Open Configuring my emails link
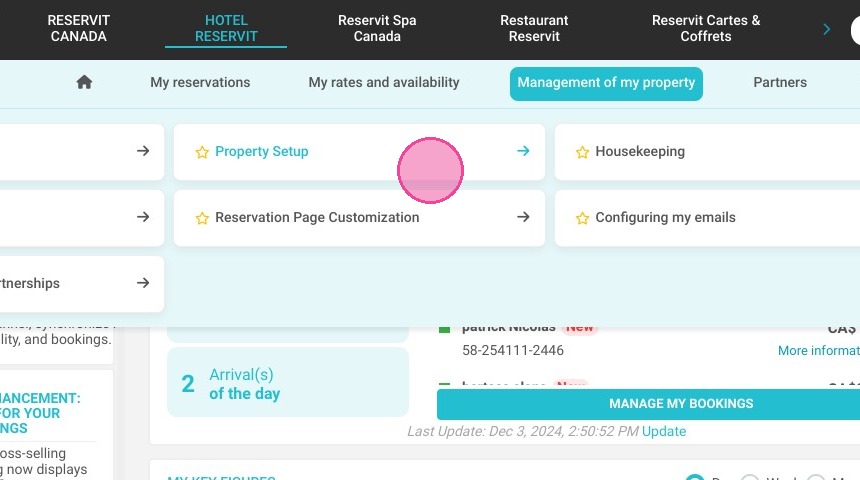This screenshot has height=480, width=860. 665,217
